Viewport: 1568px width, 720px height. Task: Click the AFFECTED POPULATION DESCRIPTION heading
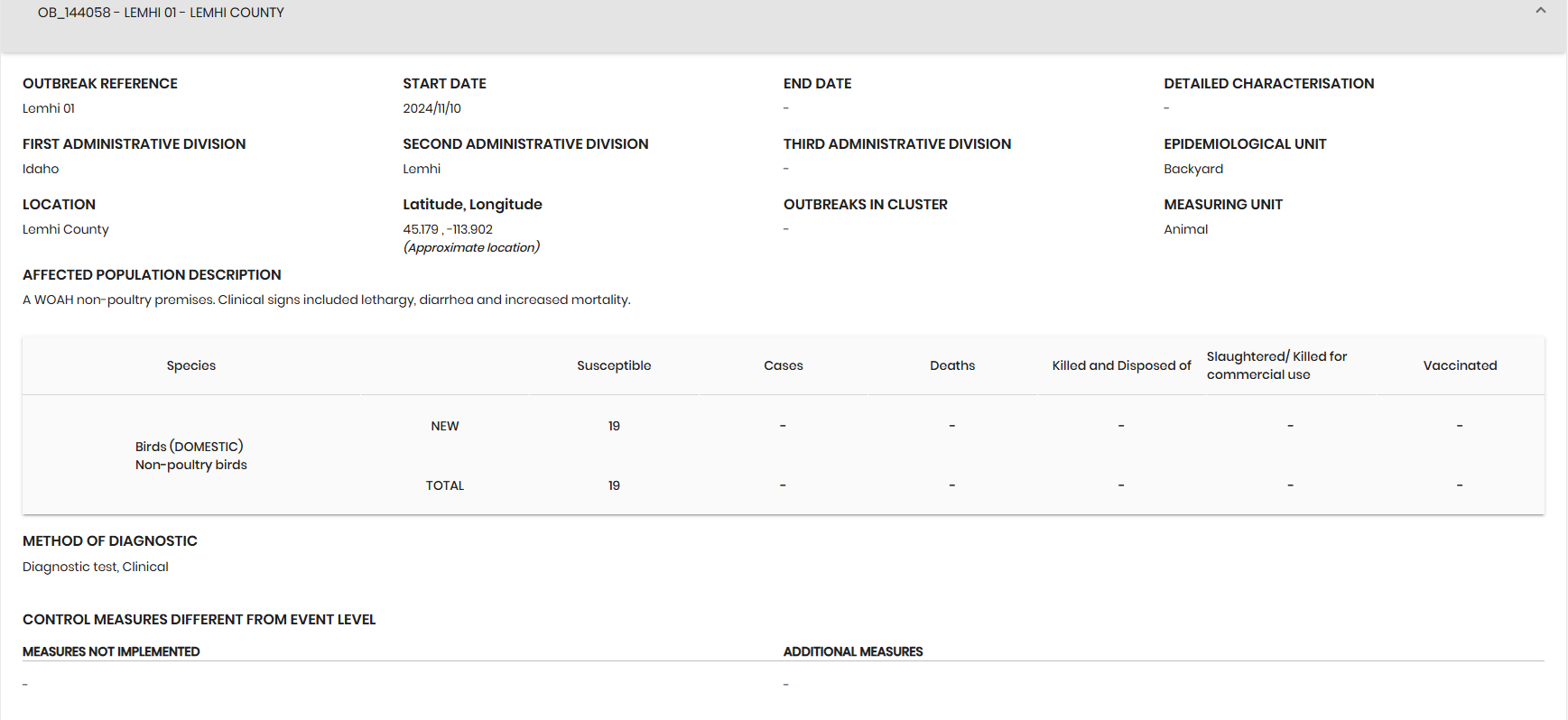click(152, 275)
